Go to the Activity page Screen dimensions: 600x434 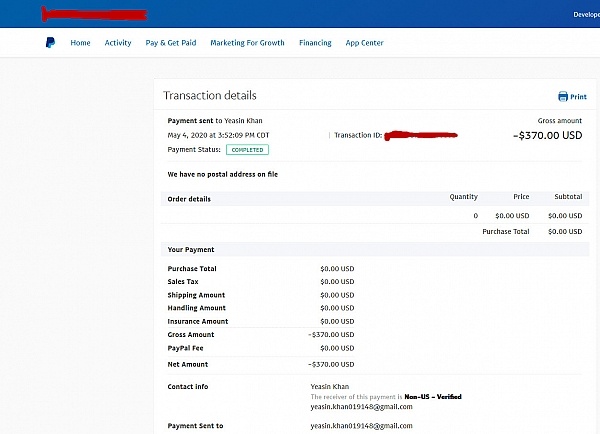[x=118, y=43]
